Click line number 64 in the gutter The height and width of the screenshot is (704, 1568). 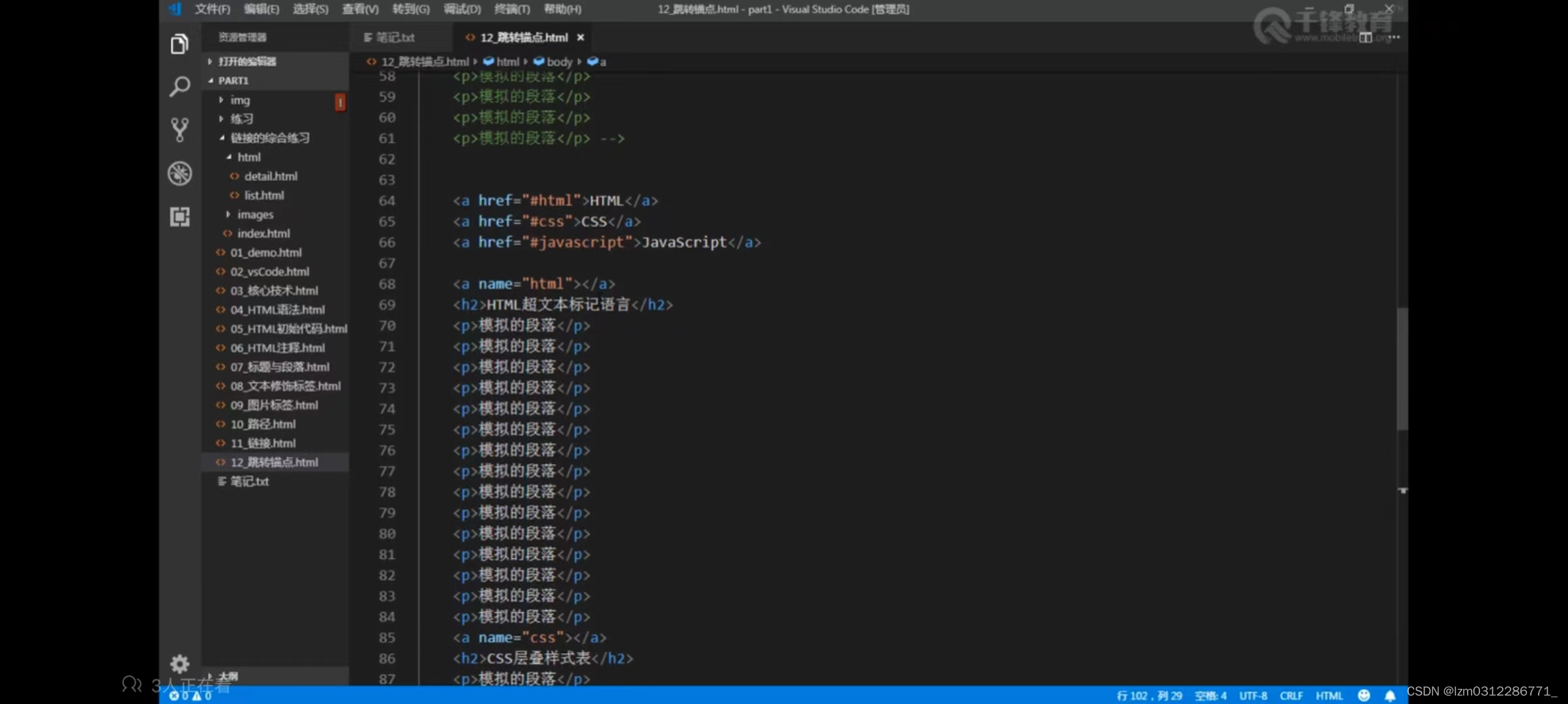click(x=387, y=201)
